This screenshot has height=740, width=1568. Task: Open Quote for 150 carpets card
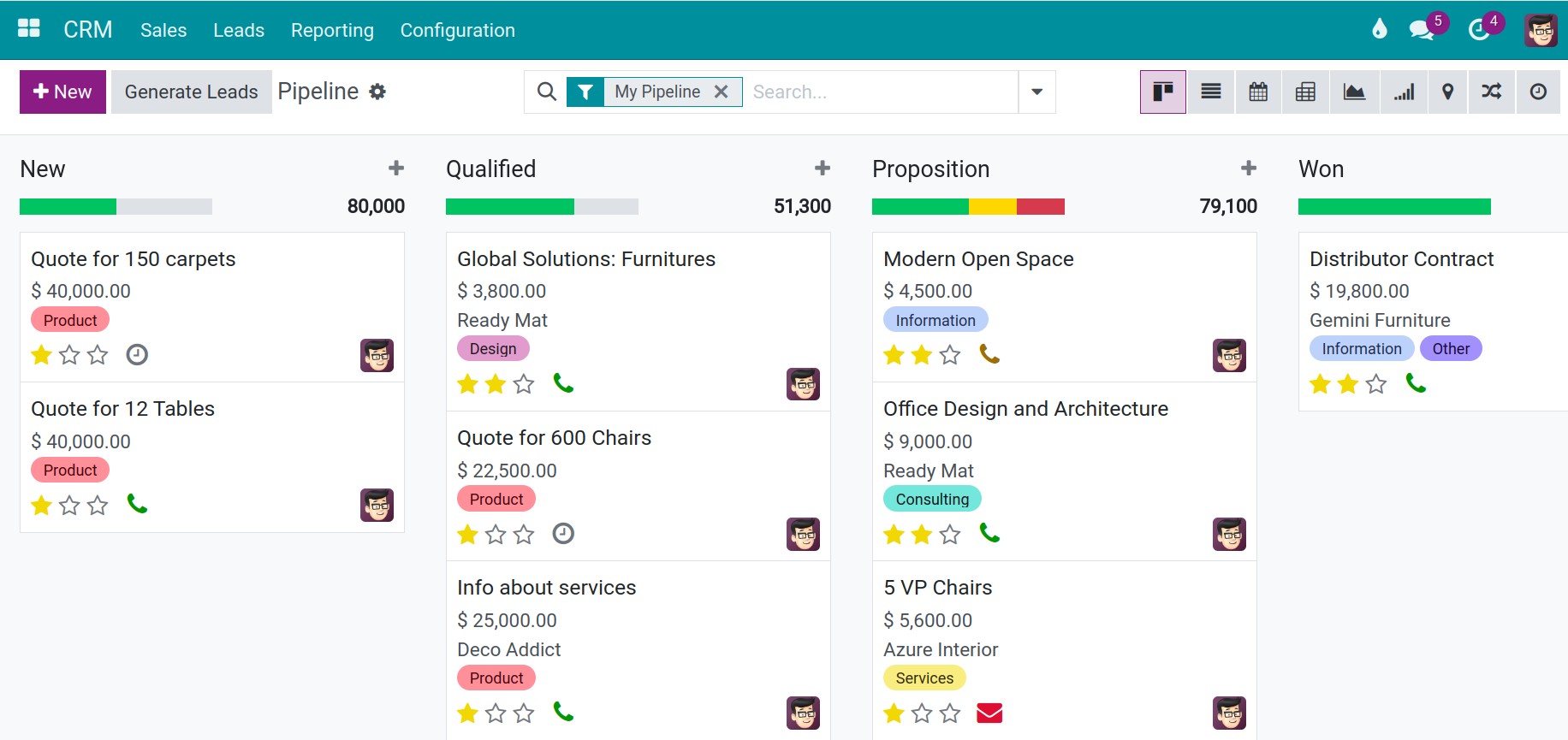click(x=212, y=307)
